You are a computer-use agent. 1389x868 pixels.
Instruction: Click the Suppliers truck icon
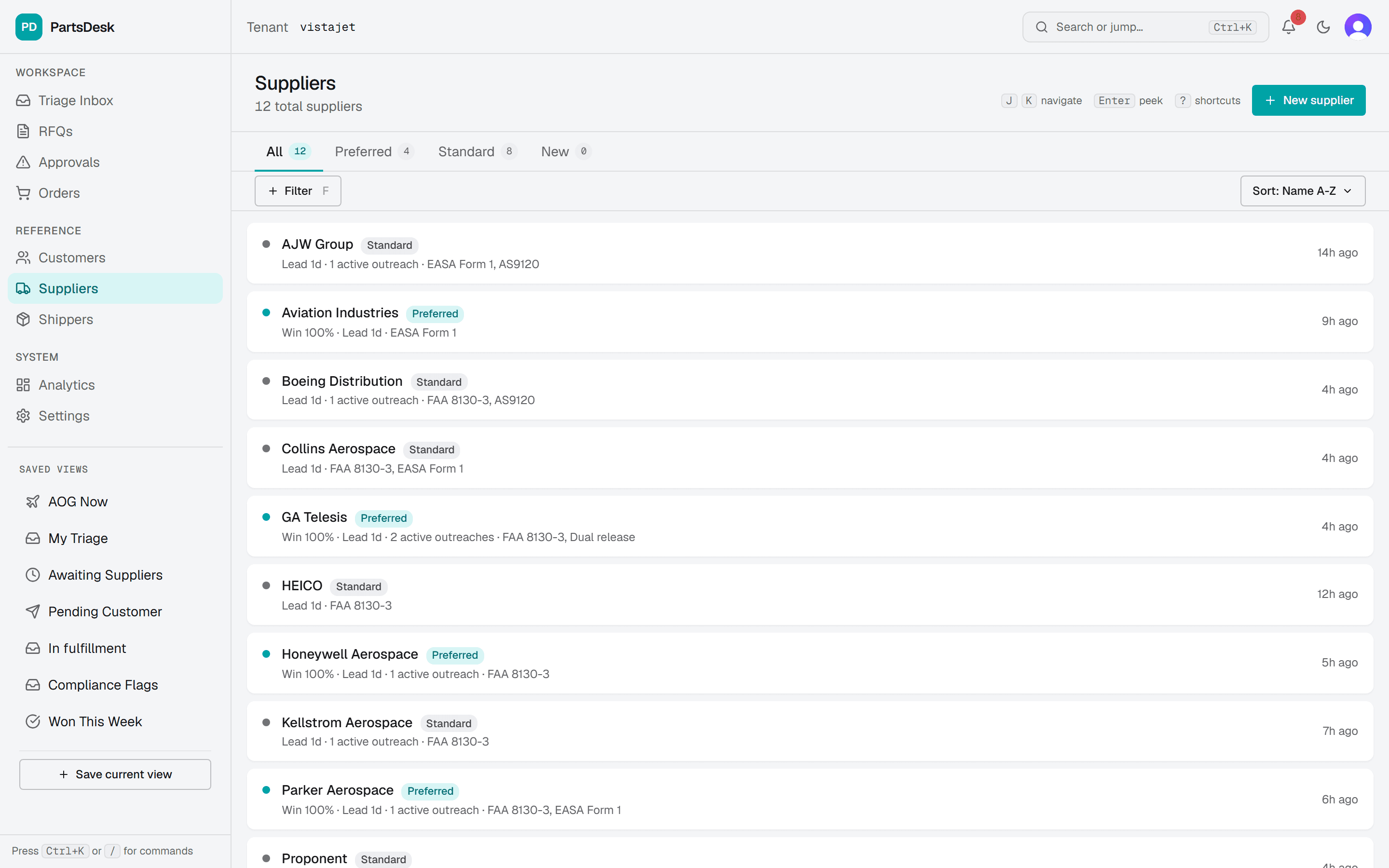(23, 289)
